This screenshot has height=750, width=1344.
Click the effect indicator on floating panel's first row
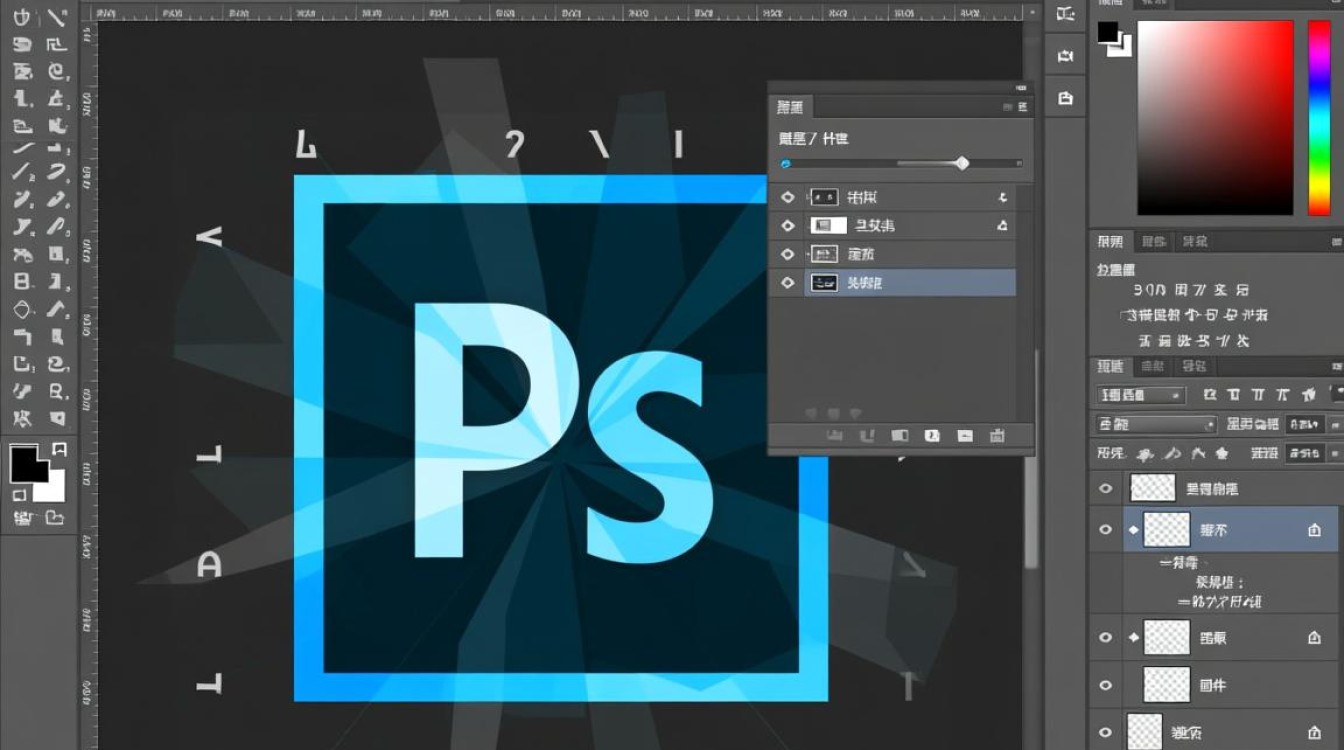pyautogui.click(x=1003, y=198)
